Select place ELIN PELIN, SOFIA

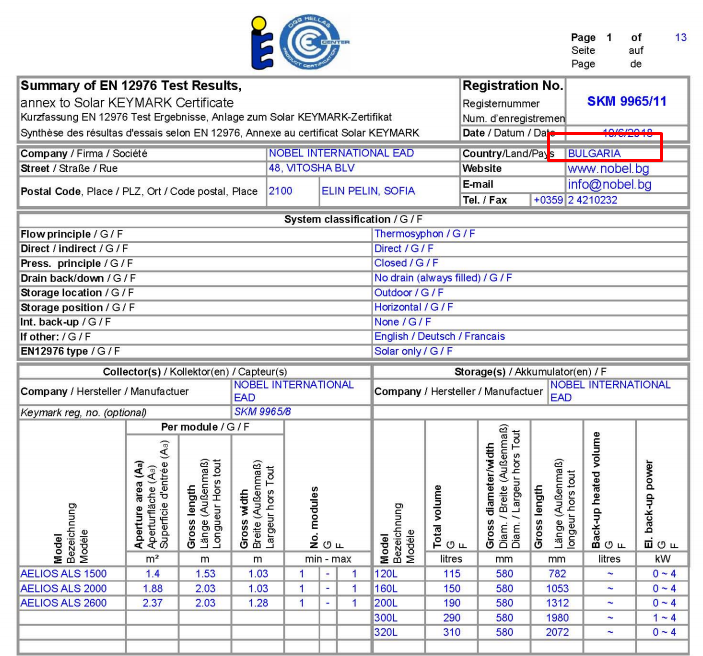pos(368,191)
